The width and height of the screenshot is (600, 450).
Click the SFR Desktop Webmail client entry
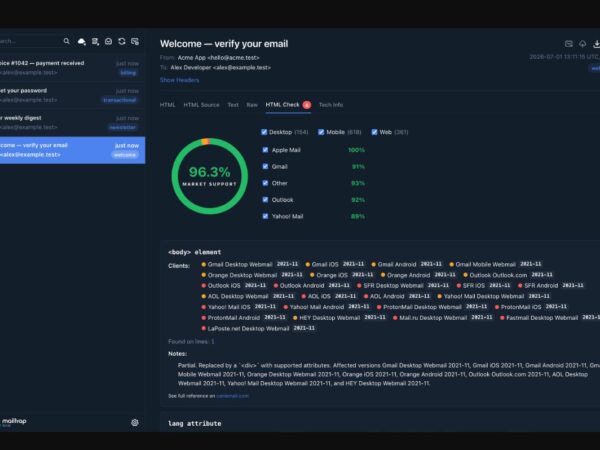(x=404, y=285)
